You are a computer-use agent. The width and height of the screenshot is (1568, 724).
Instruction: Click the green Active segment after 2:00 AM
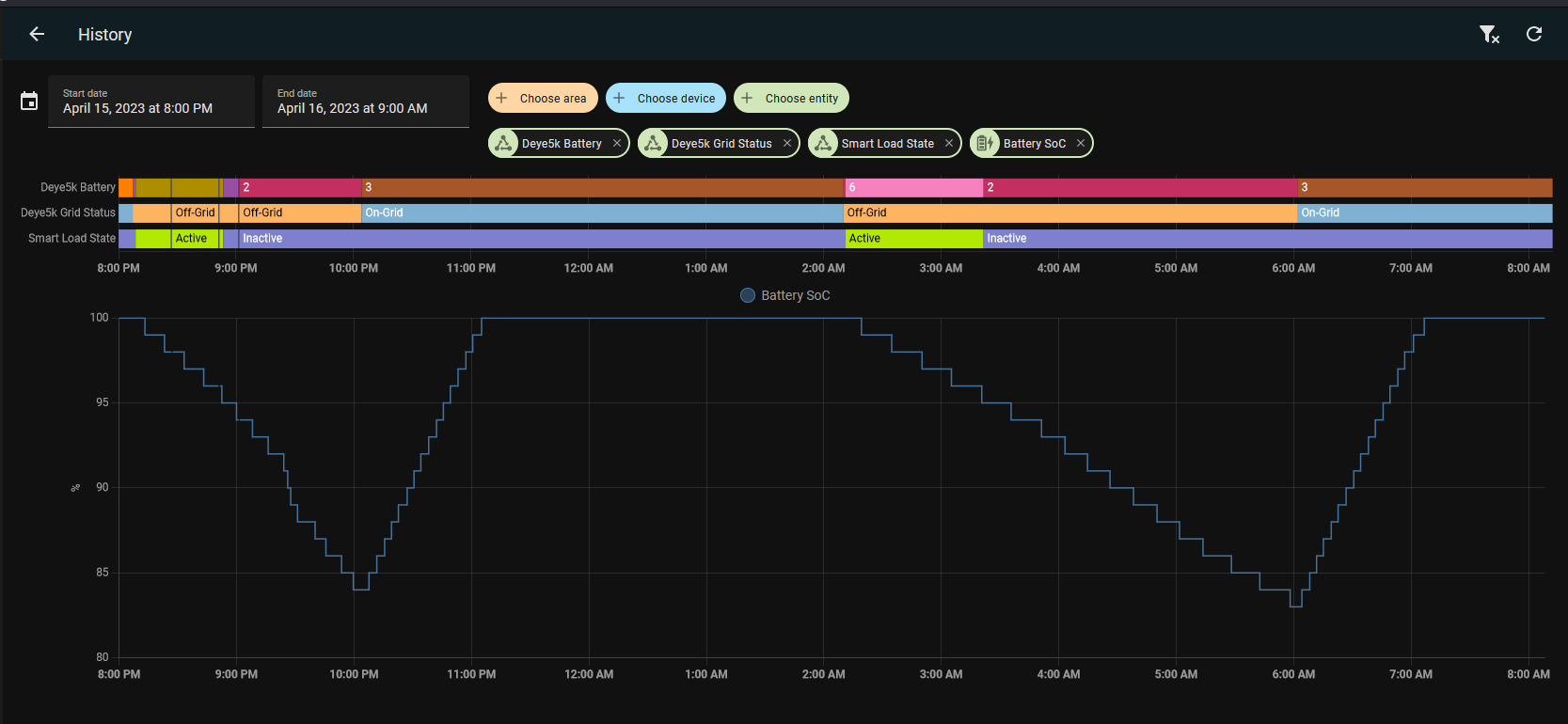[912, 239]
